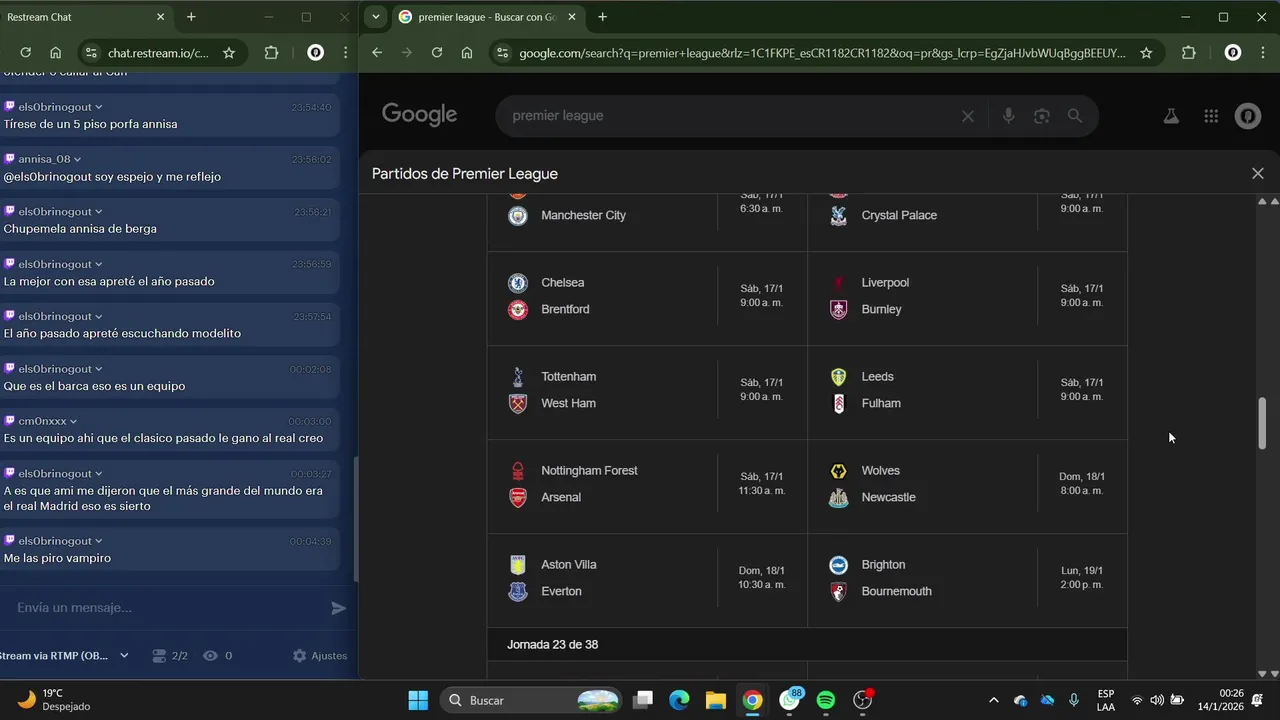Focus the 'Envía un mensaje...' field
The height and width of the screenshot is (720, 1280).
tap(165, 608)
